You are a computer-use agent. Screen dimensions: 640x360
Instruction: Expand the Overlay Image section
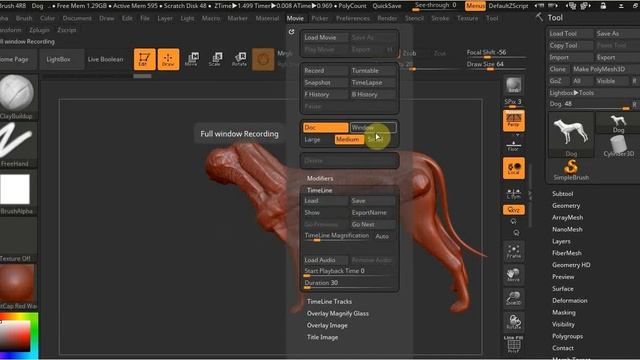tap(327, 325)
